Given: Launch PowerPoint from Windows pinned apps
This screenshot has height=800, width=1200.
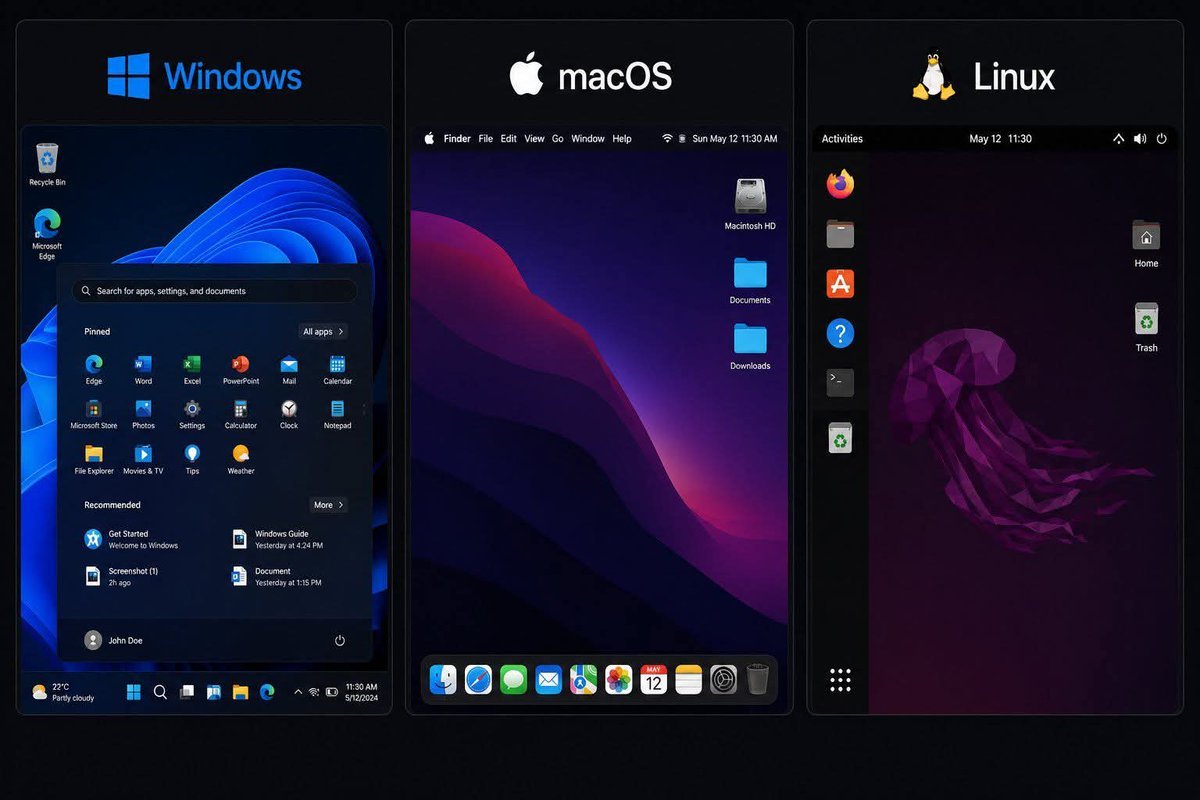Looking at the screenshot, I should [x=240, y=369].
